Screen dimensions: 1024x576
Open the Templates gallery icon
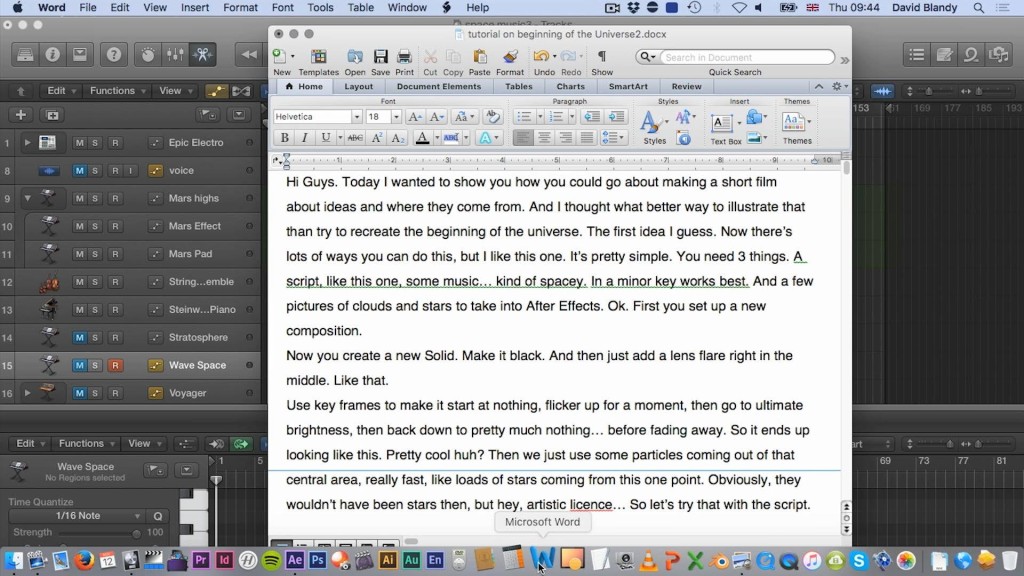pos(319,57)
